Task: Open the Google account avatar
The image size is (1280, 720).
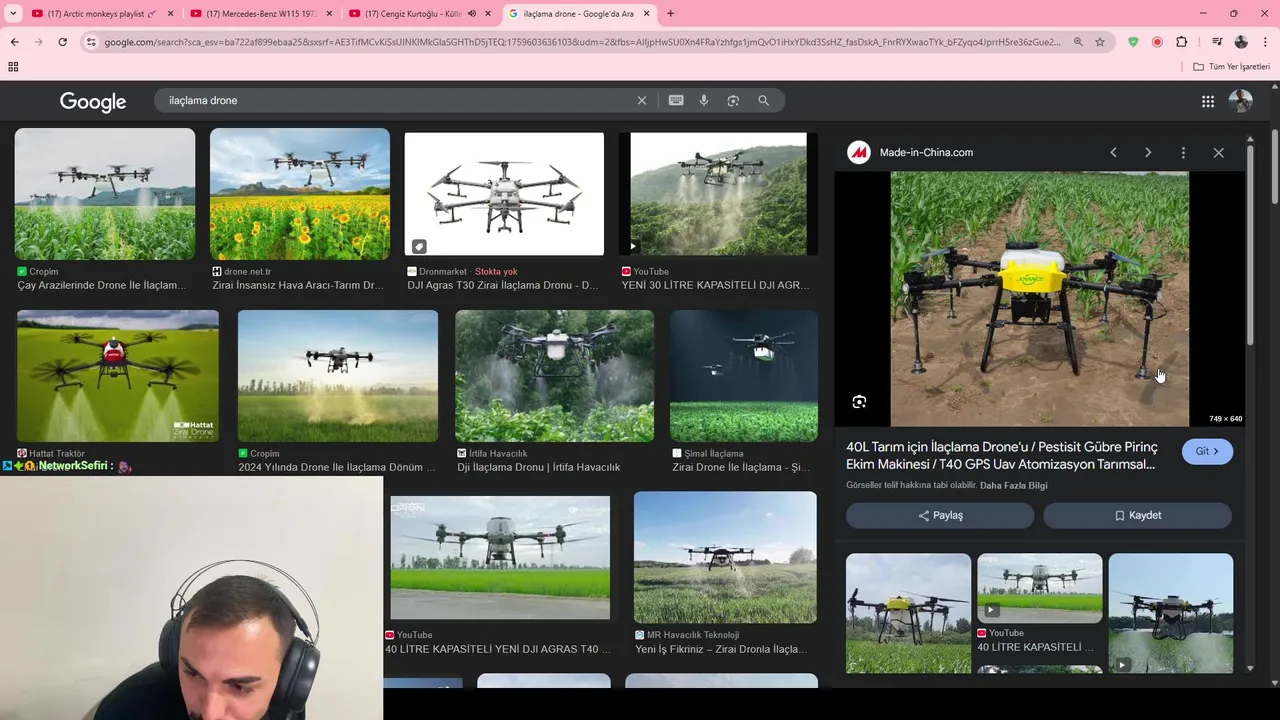Action: click(1241, 101)
